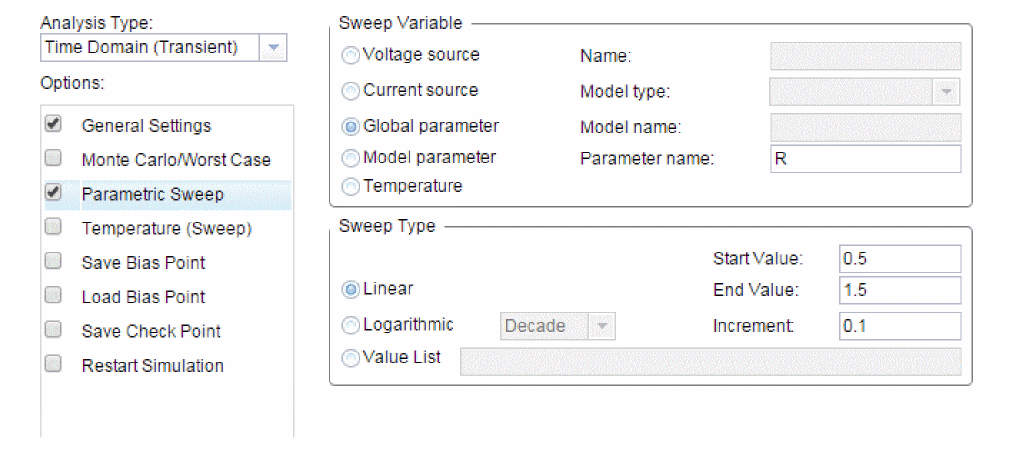
Task: Select Logarithmic sweep type
Action: pos(351,326)
